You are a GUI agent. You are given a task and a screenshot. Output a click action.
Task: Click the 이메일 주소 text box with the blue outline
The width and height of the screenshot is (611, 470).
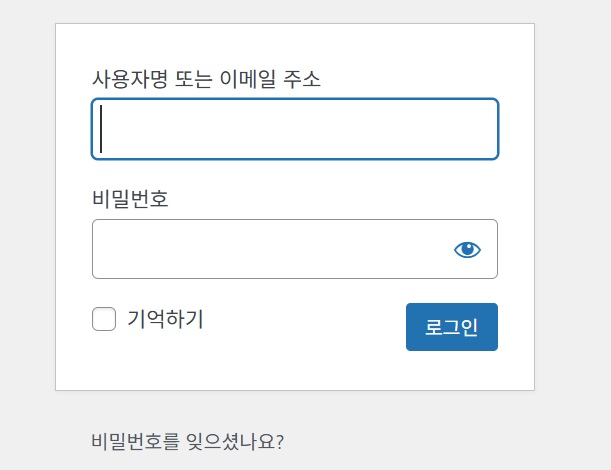[294, 129]
